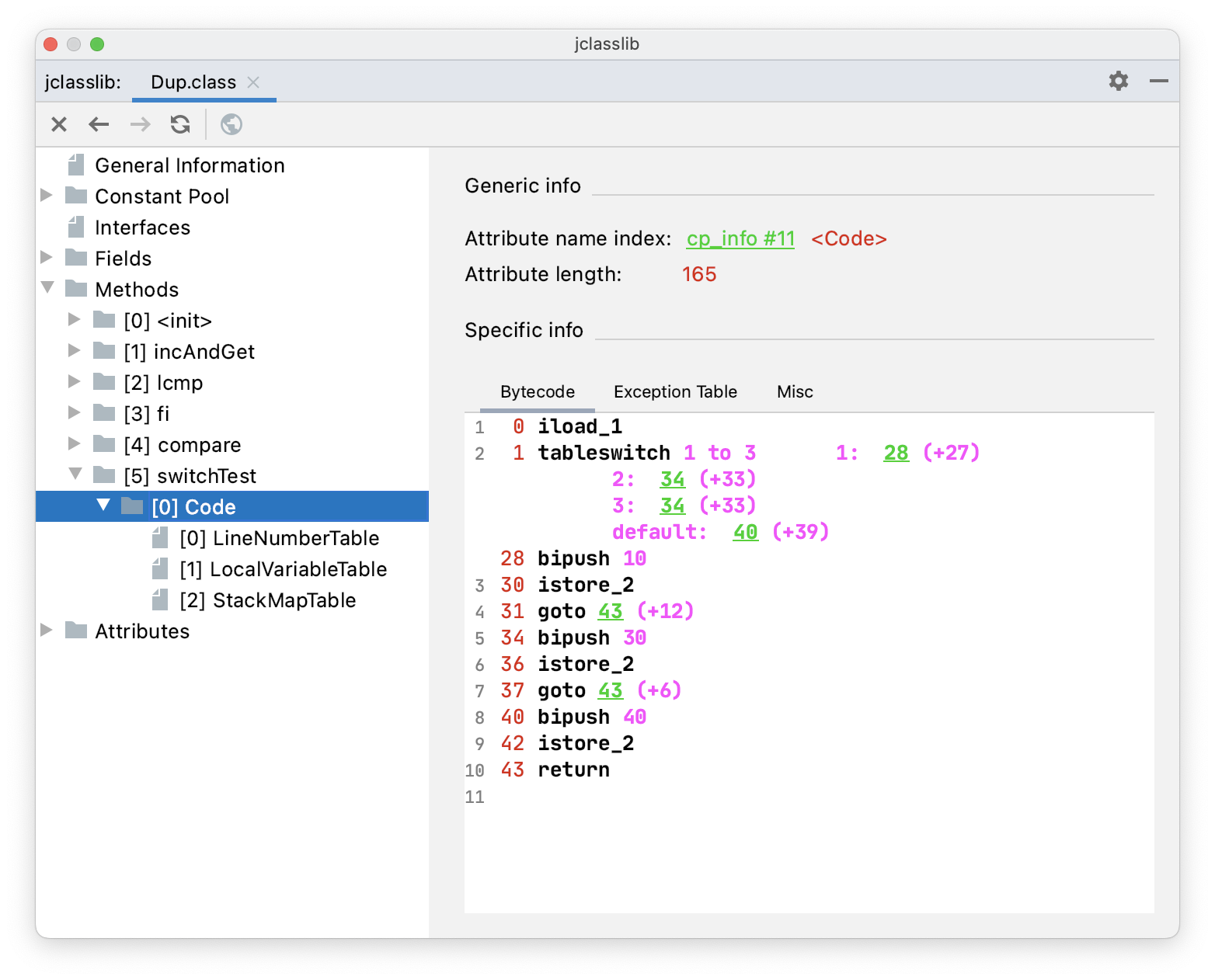Click the back arrow navigation icon
The height and width of the screenshot is (980, 1215).
[99, 124]
